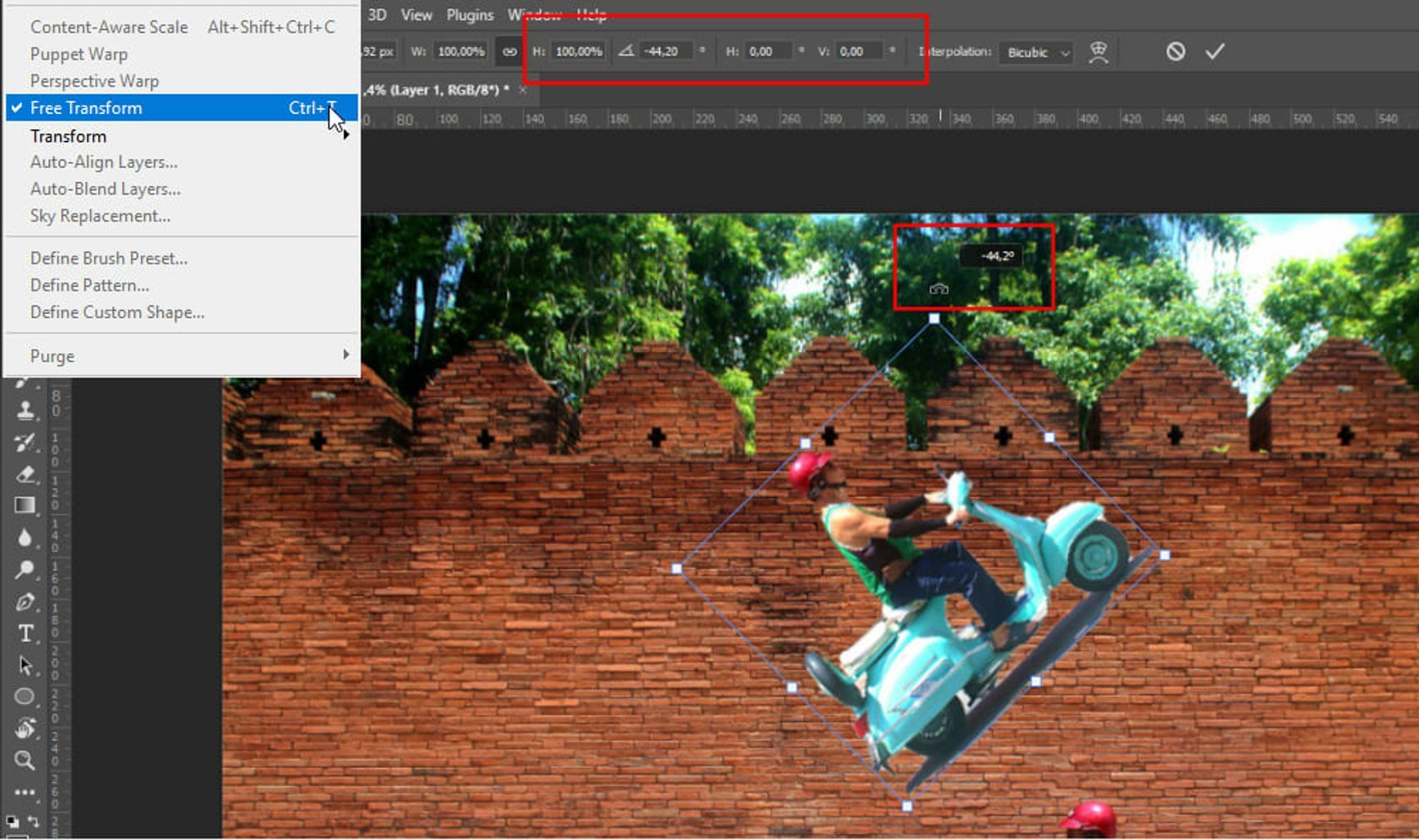Toggle Maintain Aspect Ratio link
The width and height of the screenshot is (1419, 840).
coord(509,51)
